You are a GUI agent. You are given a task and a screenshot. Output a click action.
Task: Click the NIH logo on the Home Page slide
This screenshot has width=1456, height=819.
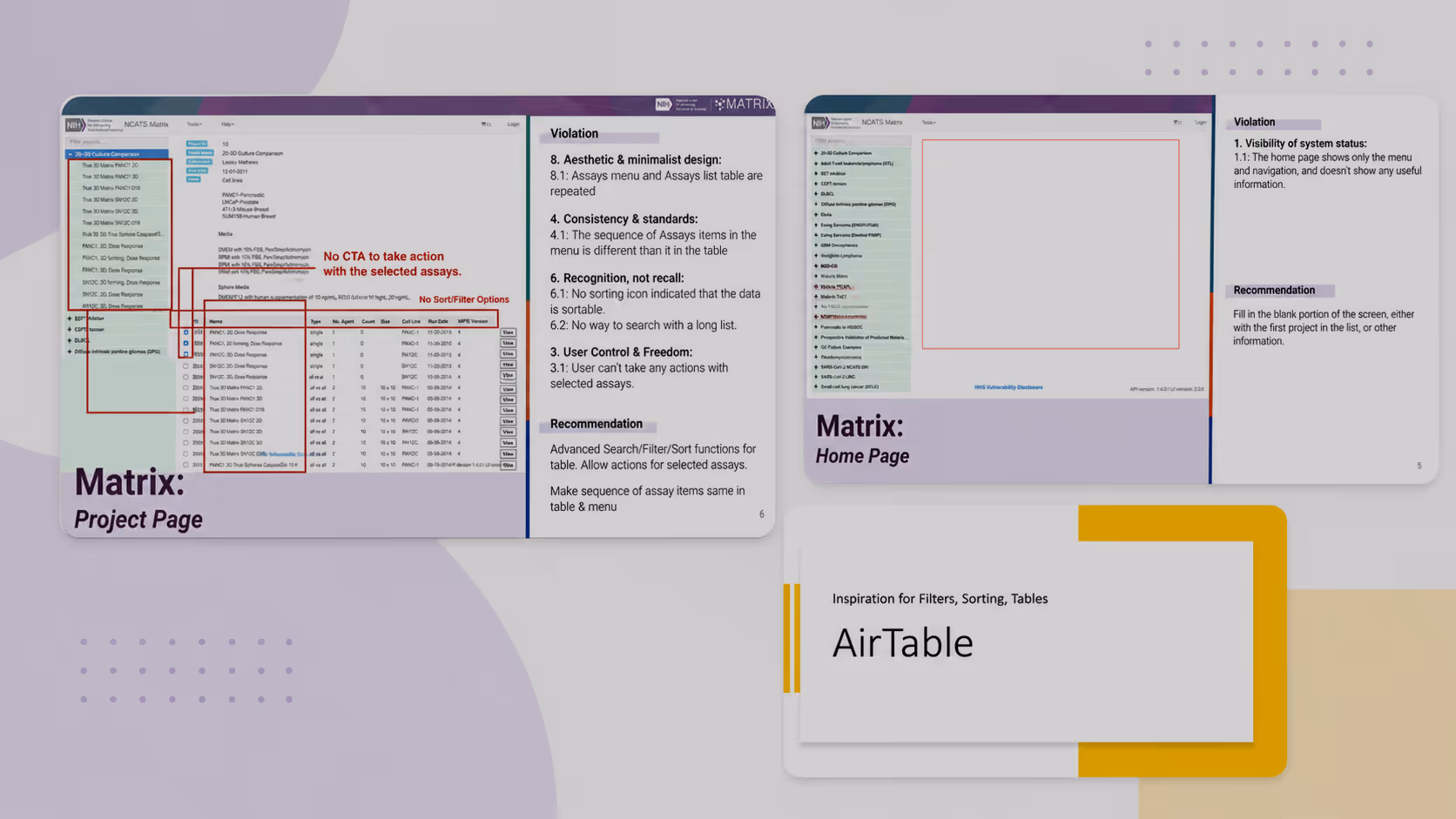(x=819, y=123)
